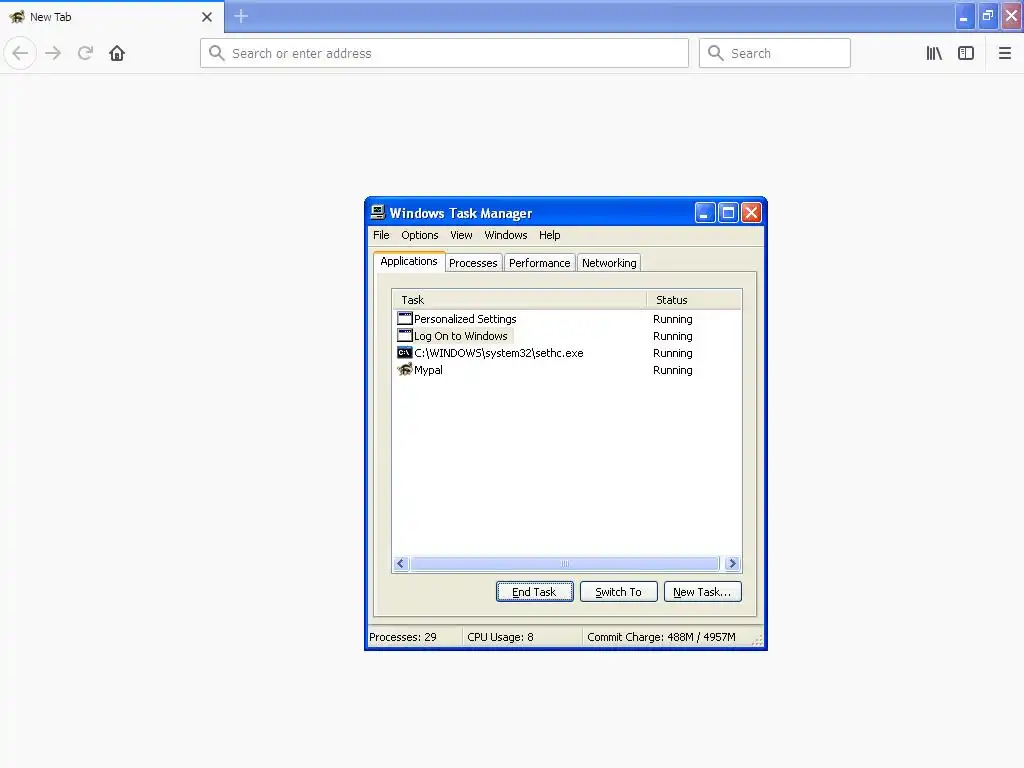1024x768 pixels.
Task: Sort by the Status column header
Action: pos(694,300)
